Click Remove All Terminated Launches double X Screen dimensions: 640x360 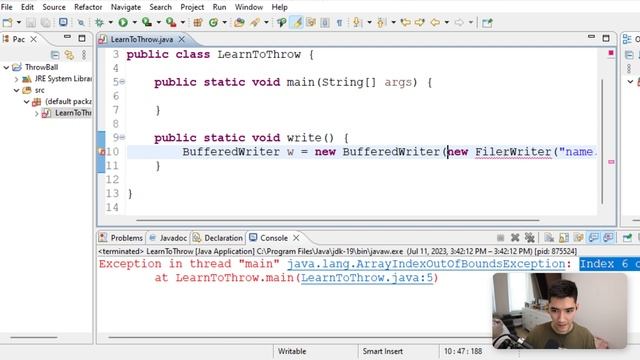pyautogui.click(x=530, y=238)
